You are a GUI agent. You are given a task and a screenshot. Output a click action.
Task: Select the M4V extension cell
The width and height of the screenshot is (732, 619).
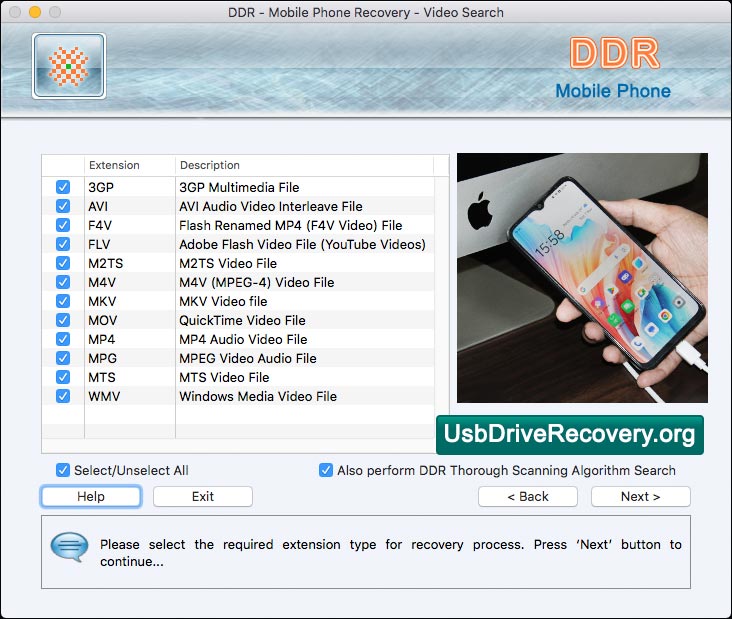[x=130, y=282]
